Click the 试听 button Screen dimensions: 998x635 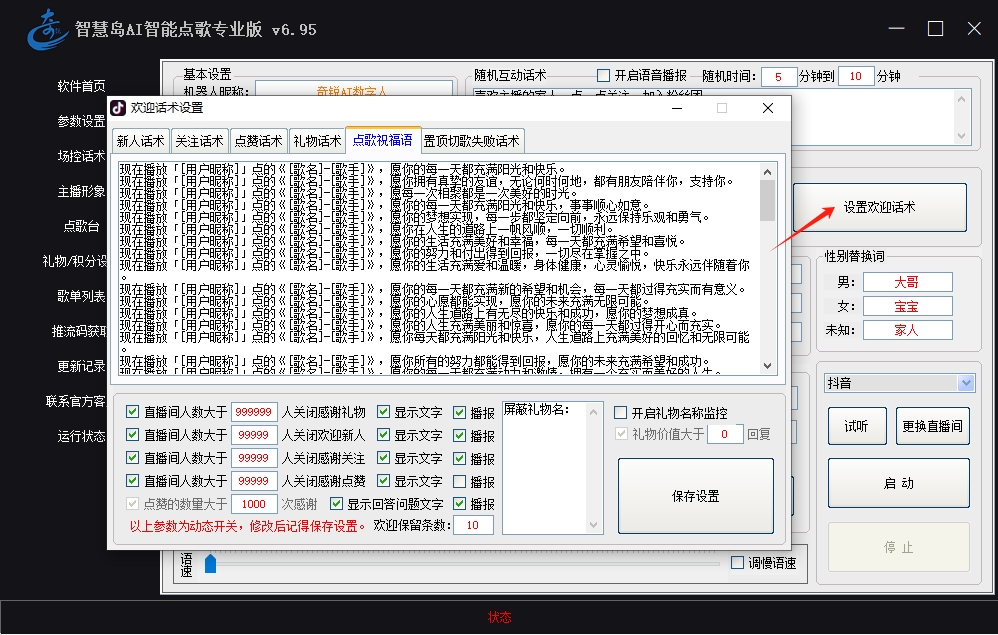(x=857, y=426)
